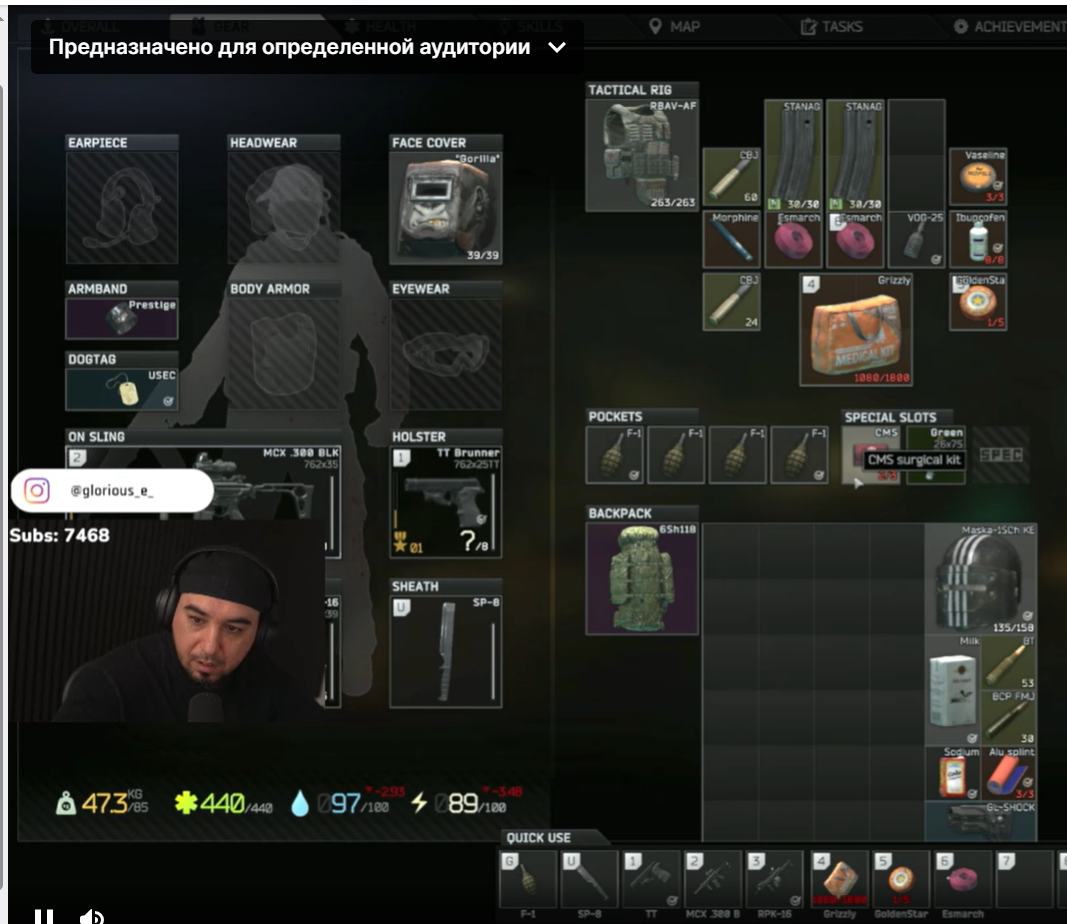Select the Prestige armband item
The width and height of the screenshot is (1067, 924).
point(122,318)
